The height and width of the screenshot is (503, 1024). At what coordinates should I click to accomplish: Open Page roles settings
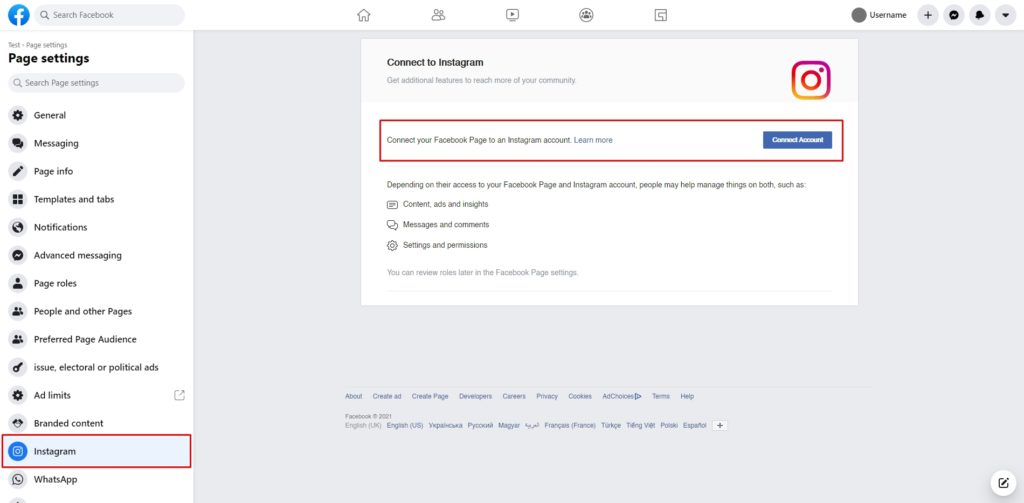tap(55, 283)
